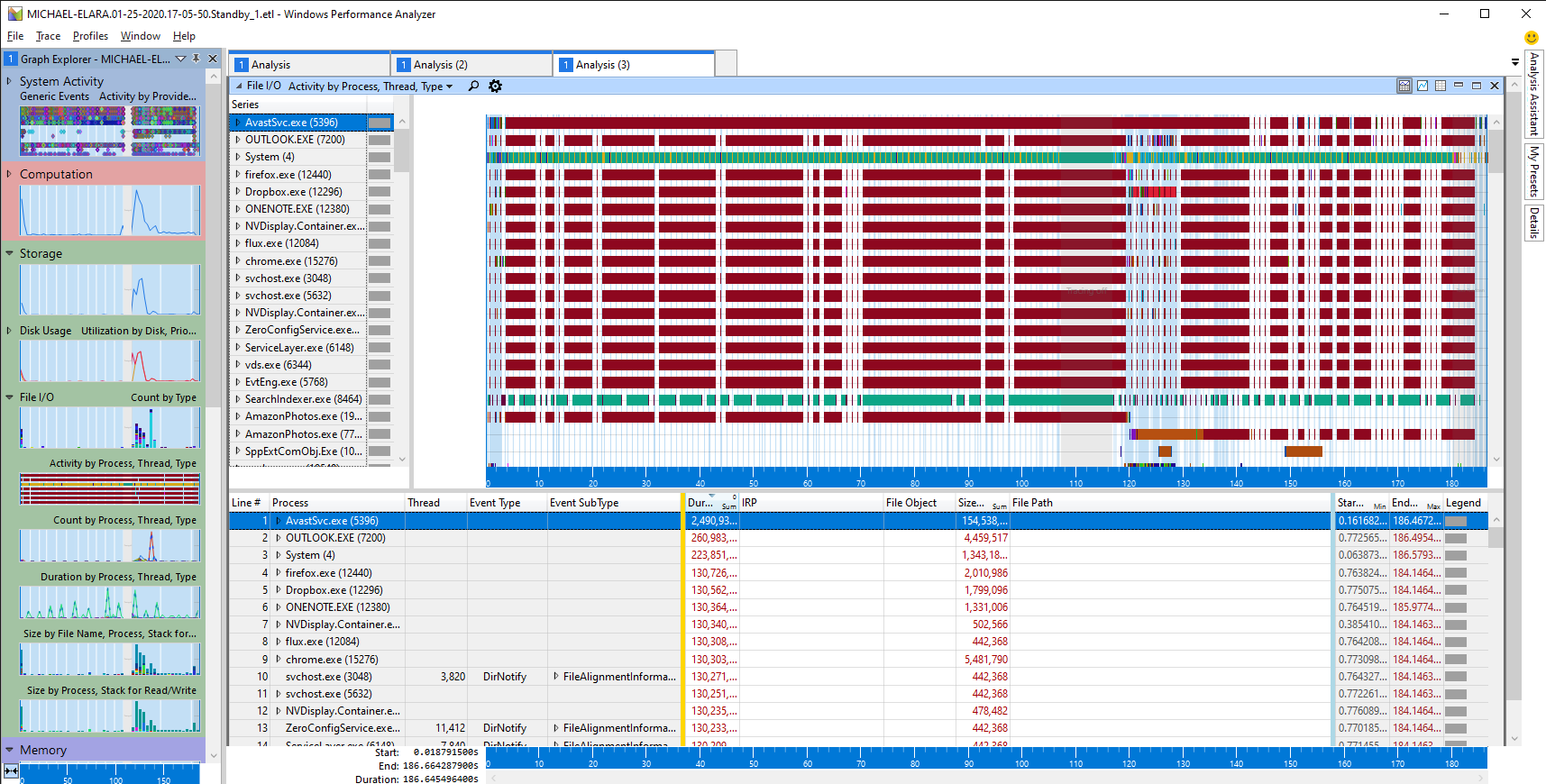The height and width of the screenshot is (784, 1546).
Task: Expand System Activity in Graph Explorer
Action: 9,81
